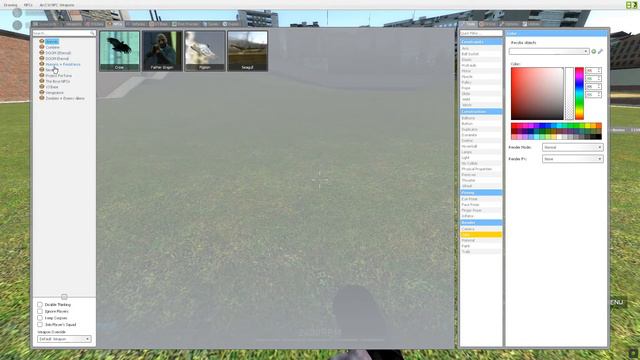Spawn the Seagull NPC
The image size is (640, 360).
pyautogui.click(x=247, y=51)
